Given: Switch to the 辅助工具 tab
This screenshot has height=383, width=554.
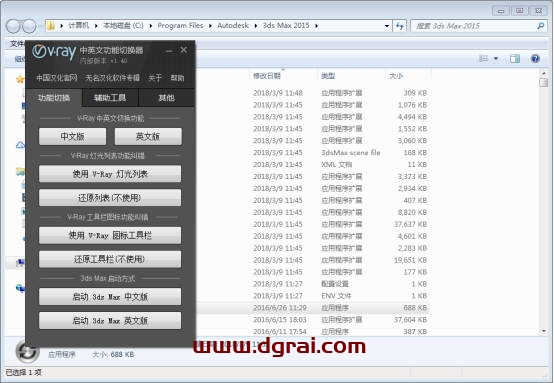Looking at the screenshot, I should [110, 98].
